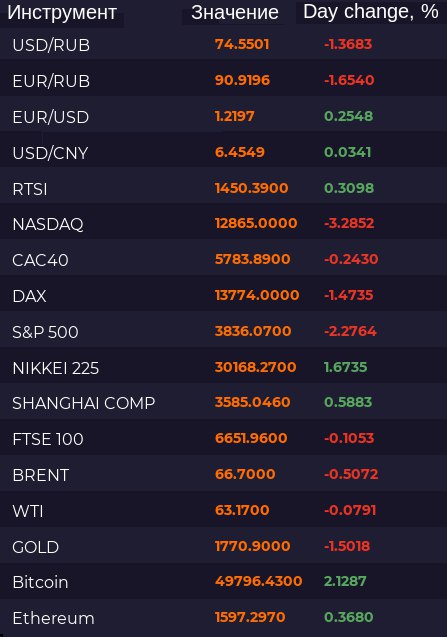Click the BRENT oil row
The height and width of the screenshot is (637, 447).
(x=224, y=474)
